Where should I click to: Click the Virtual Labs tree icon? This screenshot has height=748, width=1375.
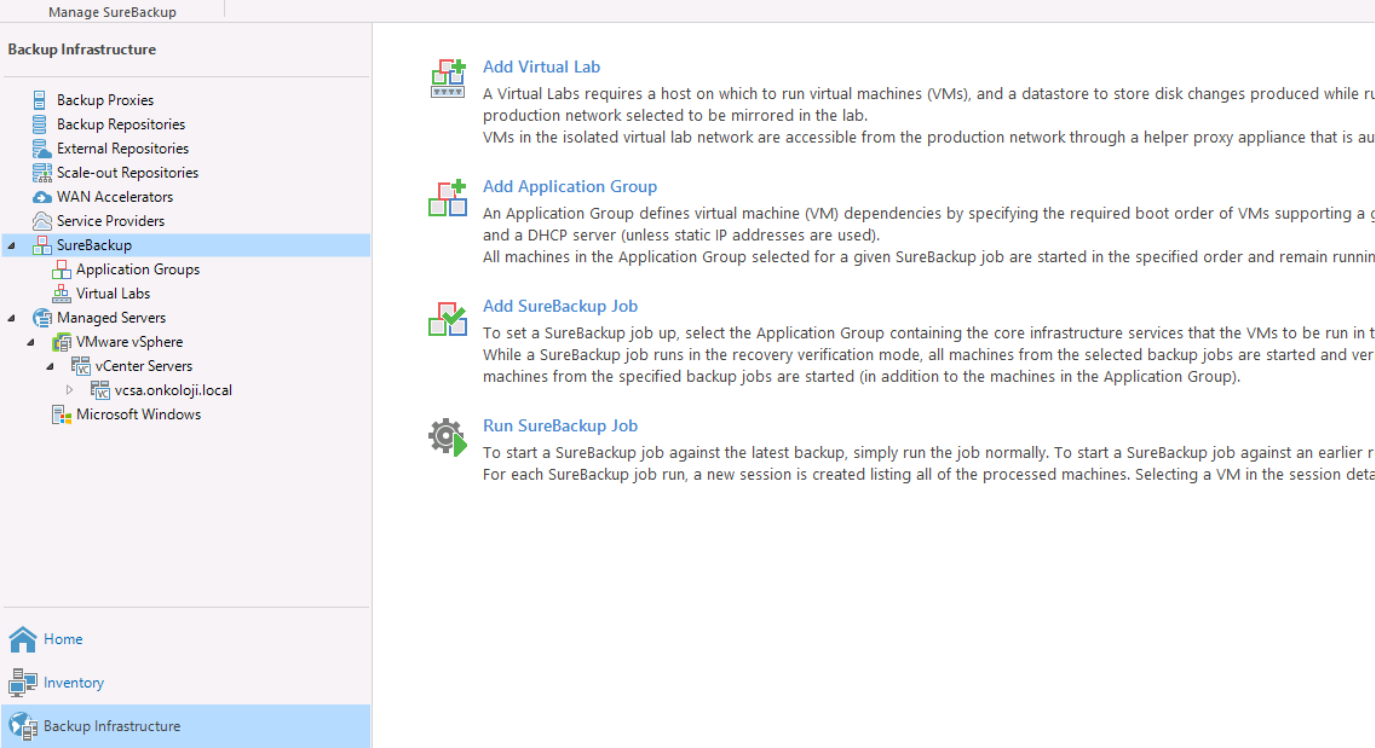coord(61,293)
